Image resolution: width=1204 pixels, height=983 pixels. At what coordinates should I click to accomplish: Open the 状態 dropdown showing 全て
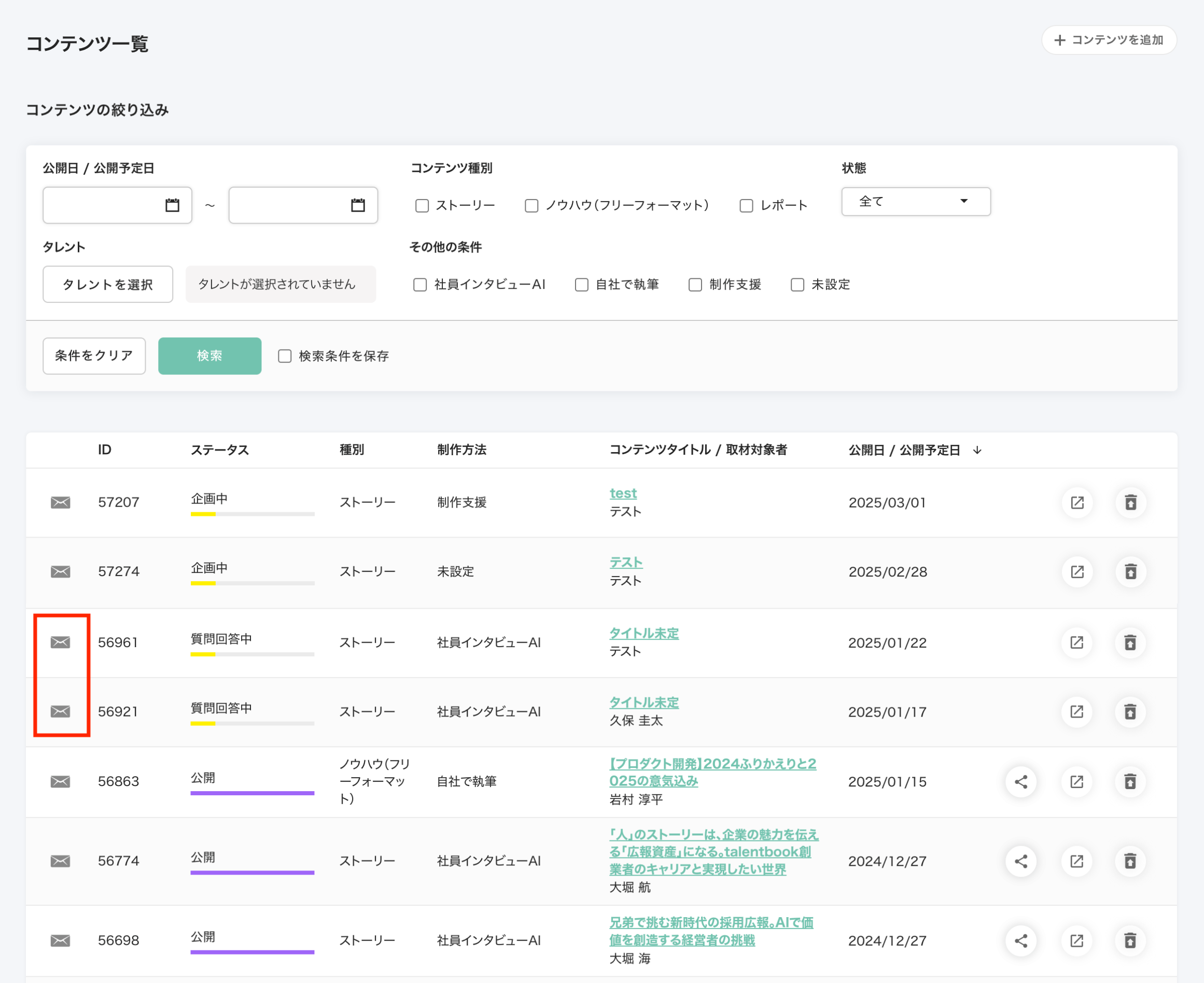tap(915, 202)
